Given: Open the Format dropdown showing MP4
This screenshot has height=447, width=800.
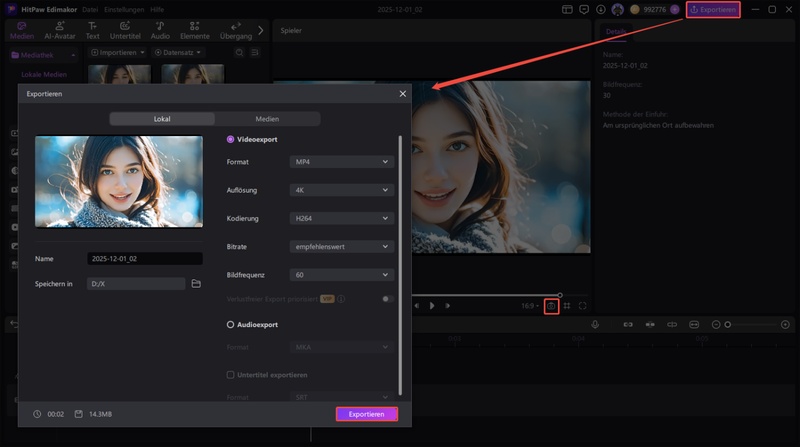Looking at the screenshot, I should click(x=341, y=161).
